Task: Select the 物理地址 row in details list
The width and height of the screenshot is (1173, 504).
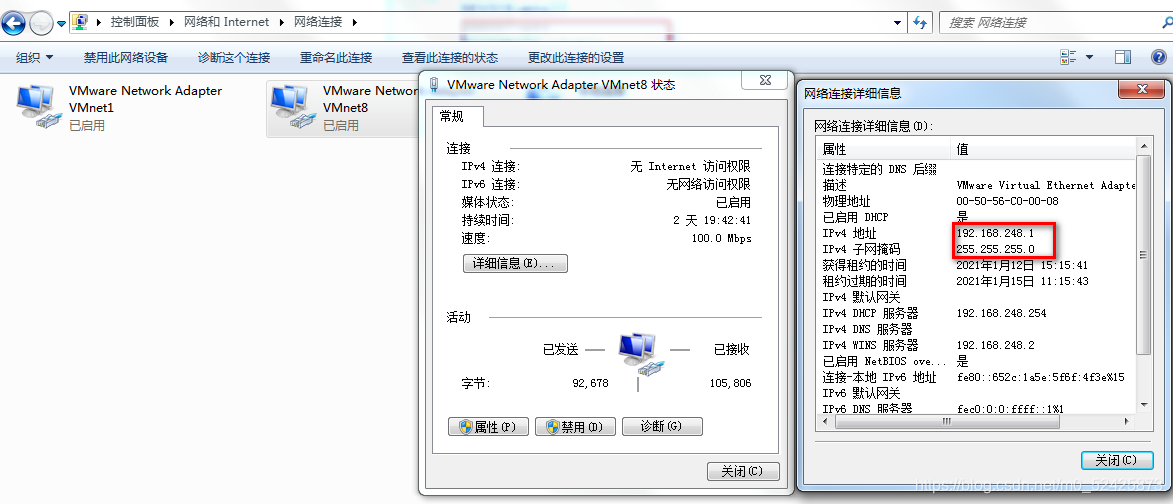Action: click(976, 201)
